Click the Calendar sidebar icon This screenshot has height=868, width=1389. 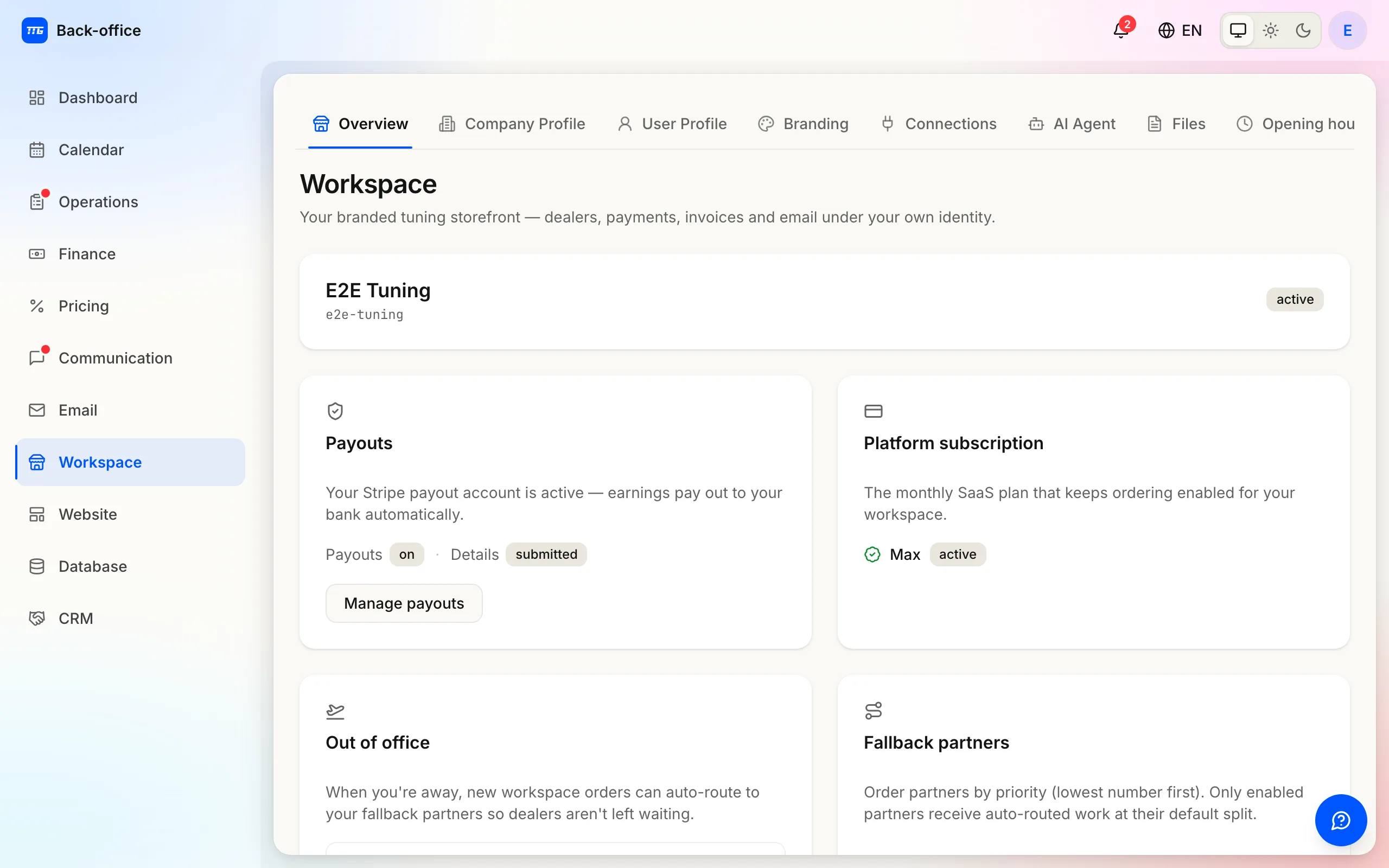(x=37, y=150)
